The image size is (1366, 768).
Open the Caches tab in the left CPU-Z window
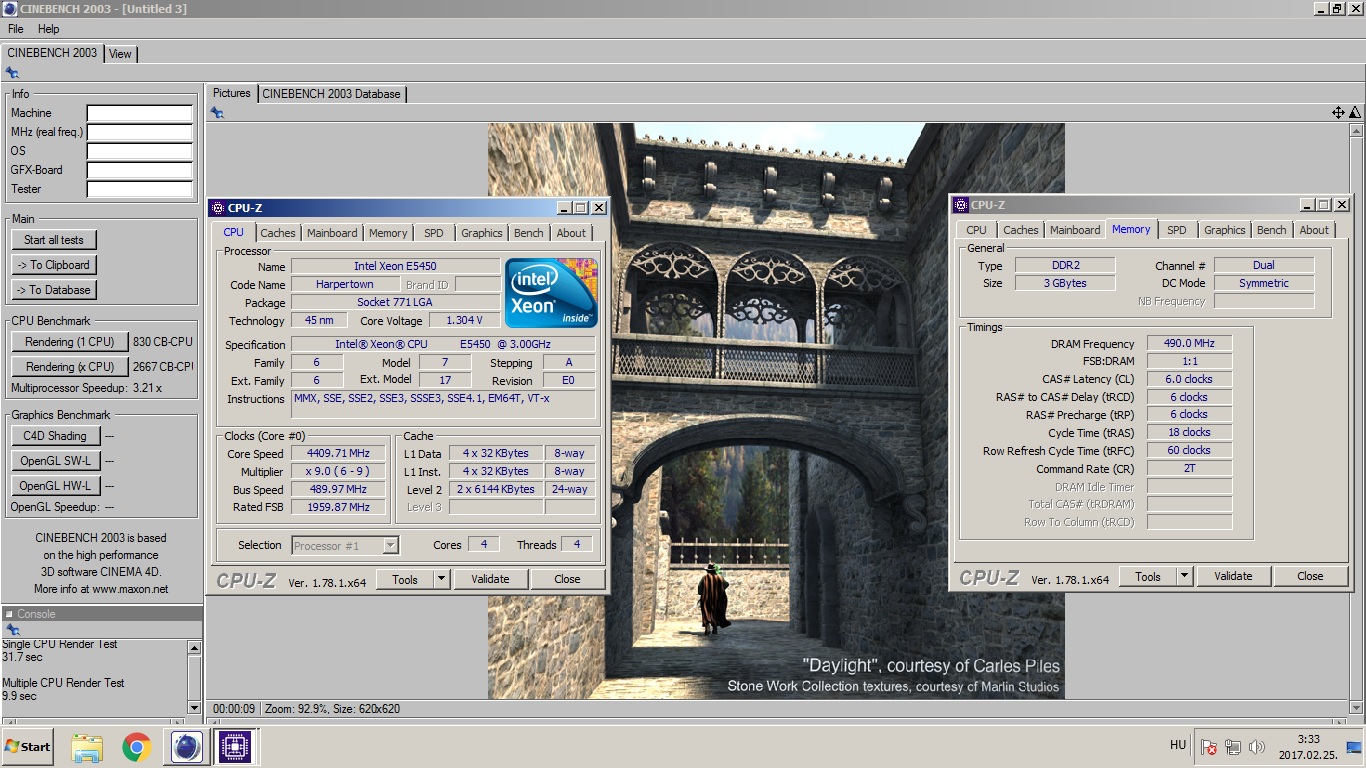(x=278, y=233)
